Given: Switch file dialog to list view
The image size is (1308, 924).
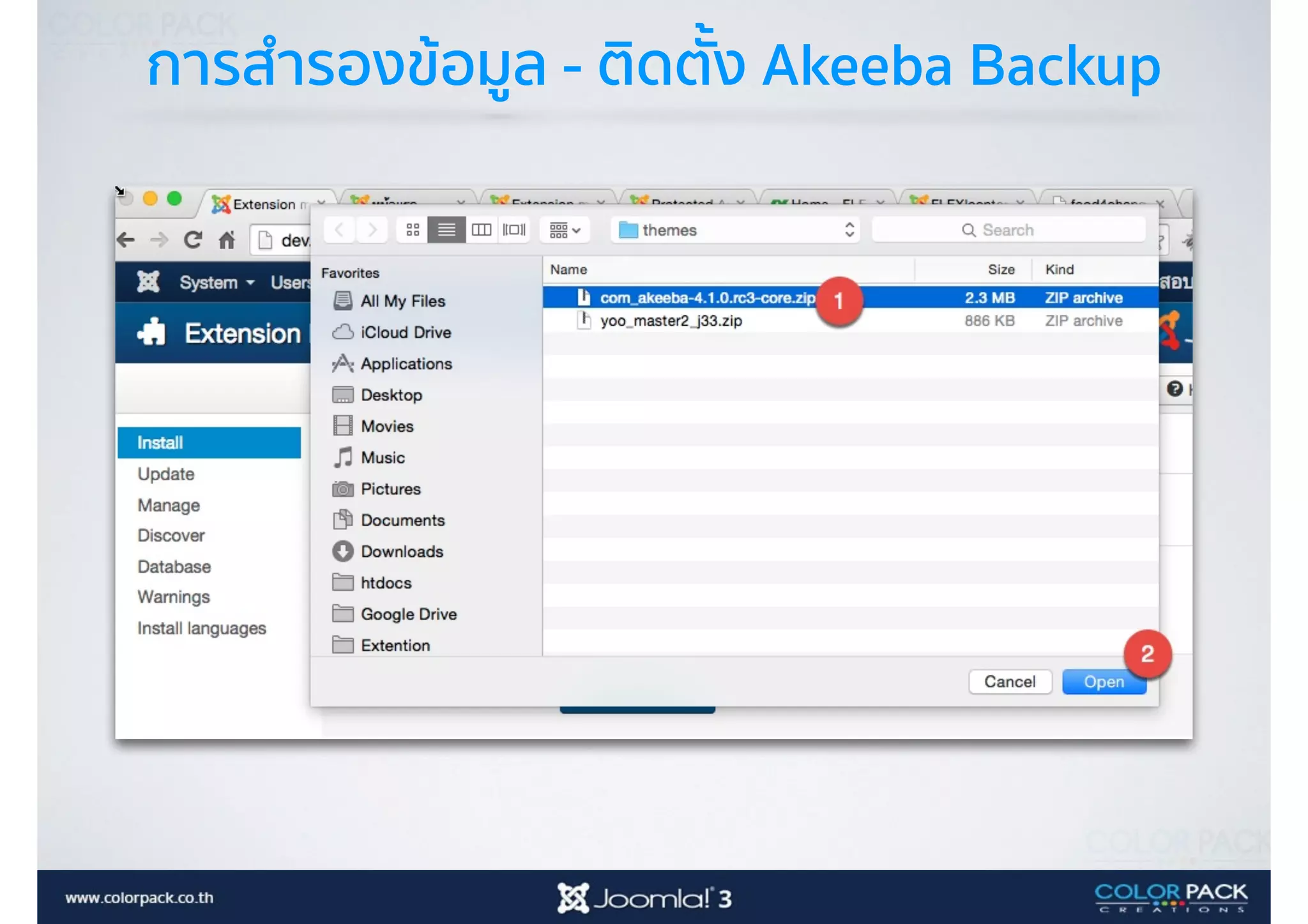Looking at the screenshot, I should tap(446, 230).
